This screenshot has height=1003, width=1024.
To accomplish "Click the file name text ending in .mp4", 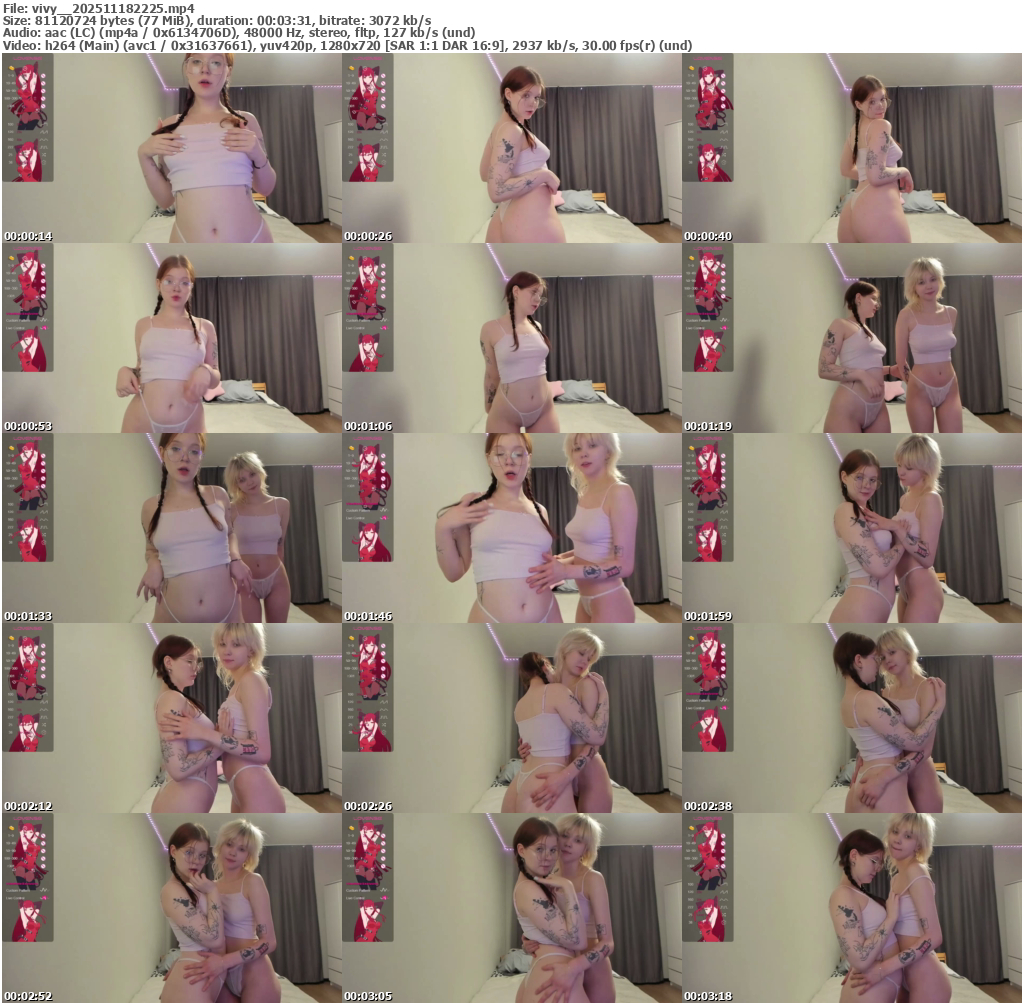I will (x=98, y=8).
